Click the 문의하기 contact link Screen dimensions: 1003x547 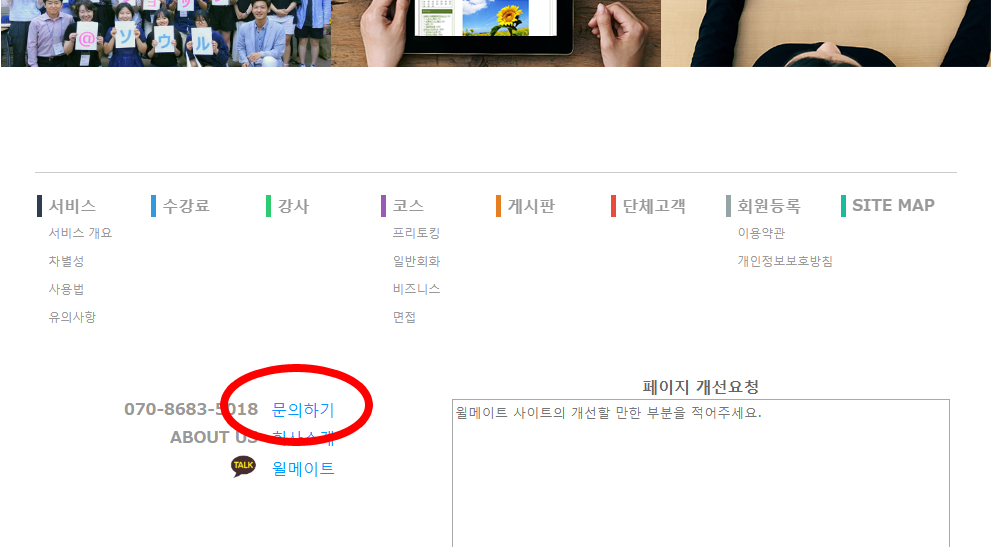tap(303, 410)
